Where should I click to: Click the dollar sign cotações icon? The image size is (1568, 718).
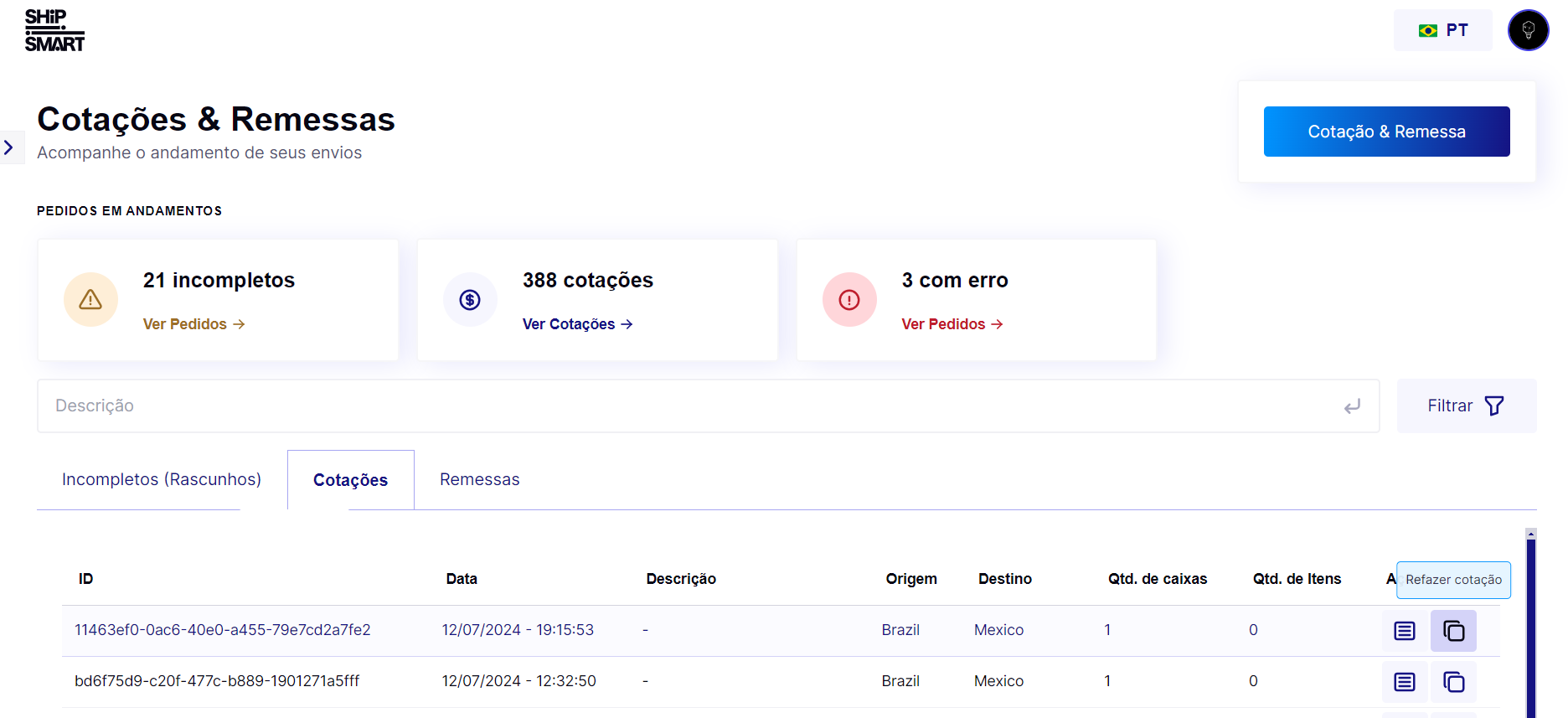pos(470,300)
